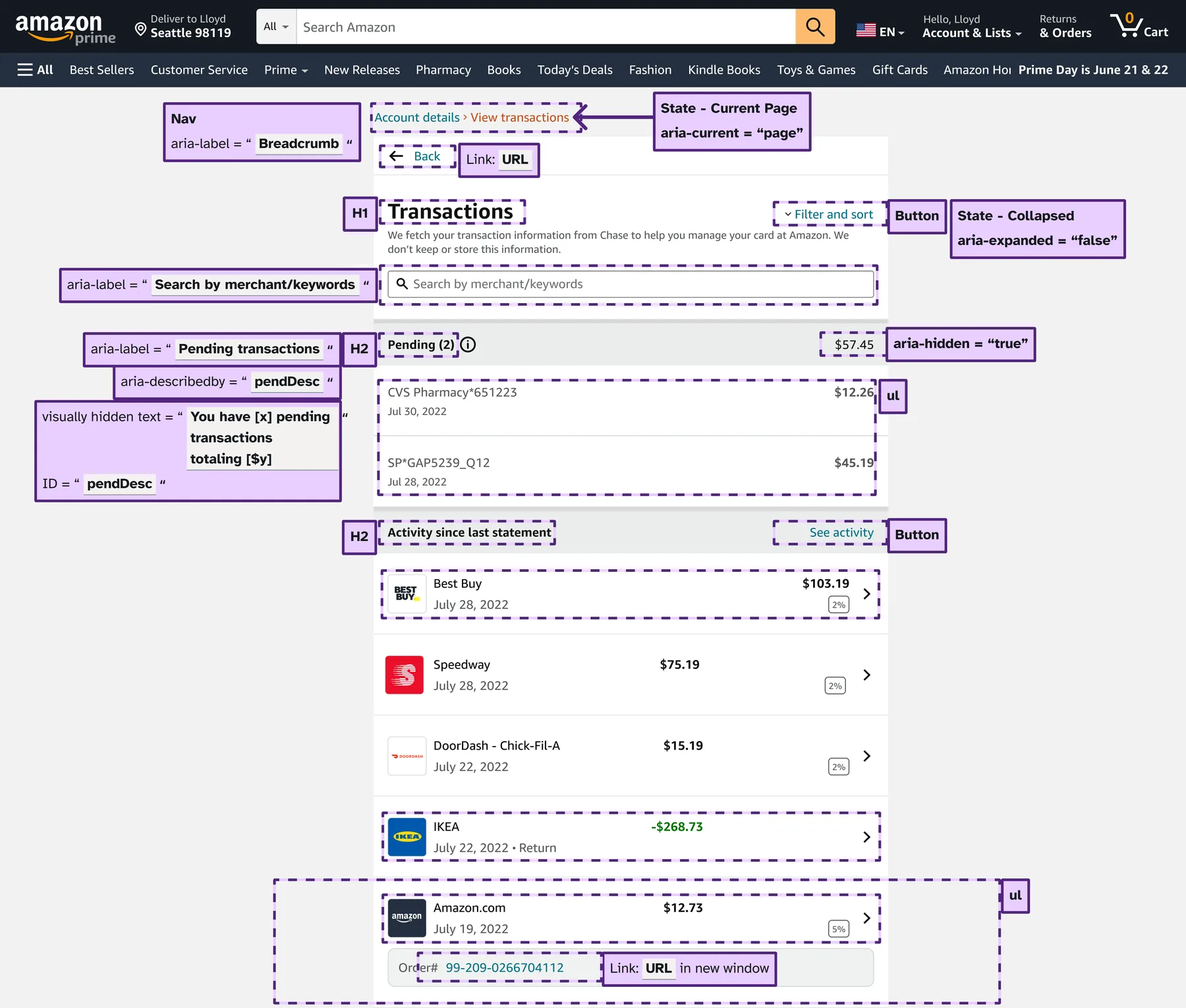The width and height of the screenshot is (1186, 1008).
Task: Click the Best Buy logo thumbnail
Action: [407, 594]
